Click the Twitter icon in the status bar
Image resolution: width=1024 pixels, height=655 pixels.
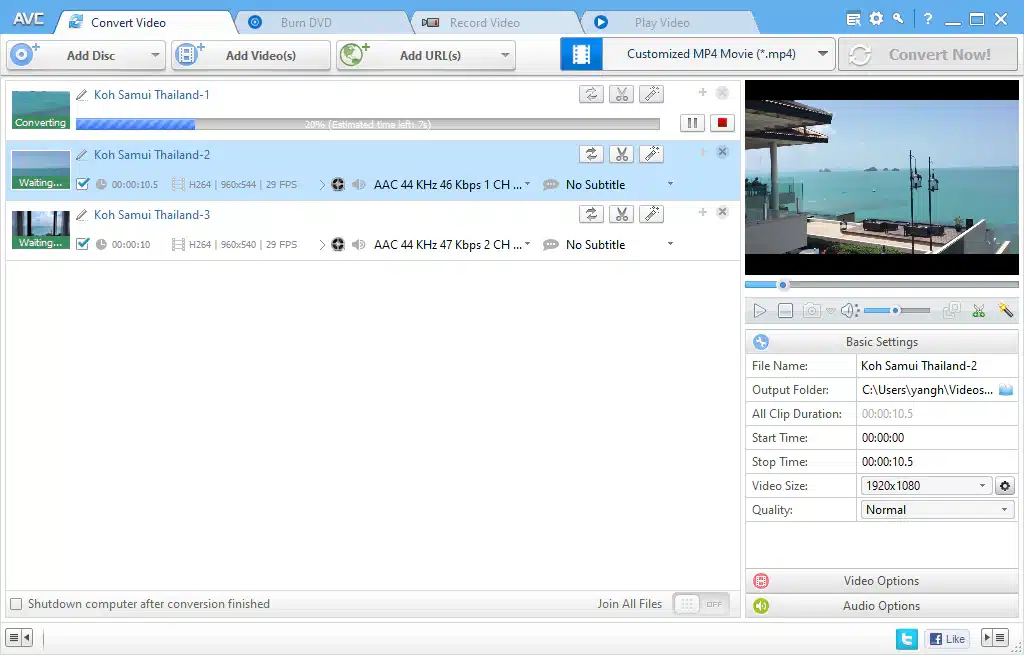[x=906, y=638]
